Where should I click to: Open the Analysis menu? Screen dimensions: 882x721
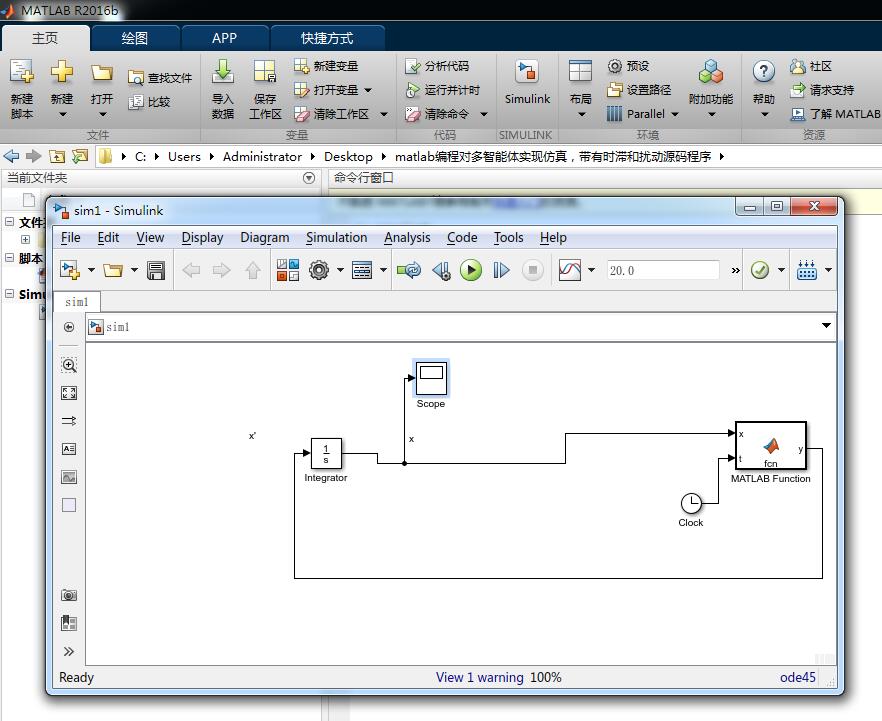click(407, 238)
